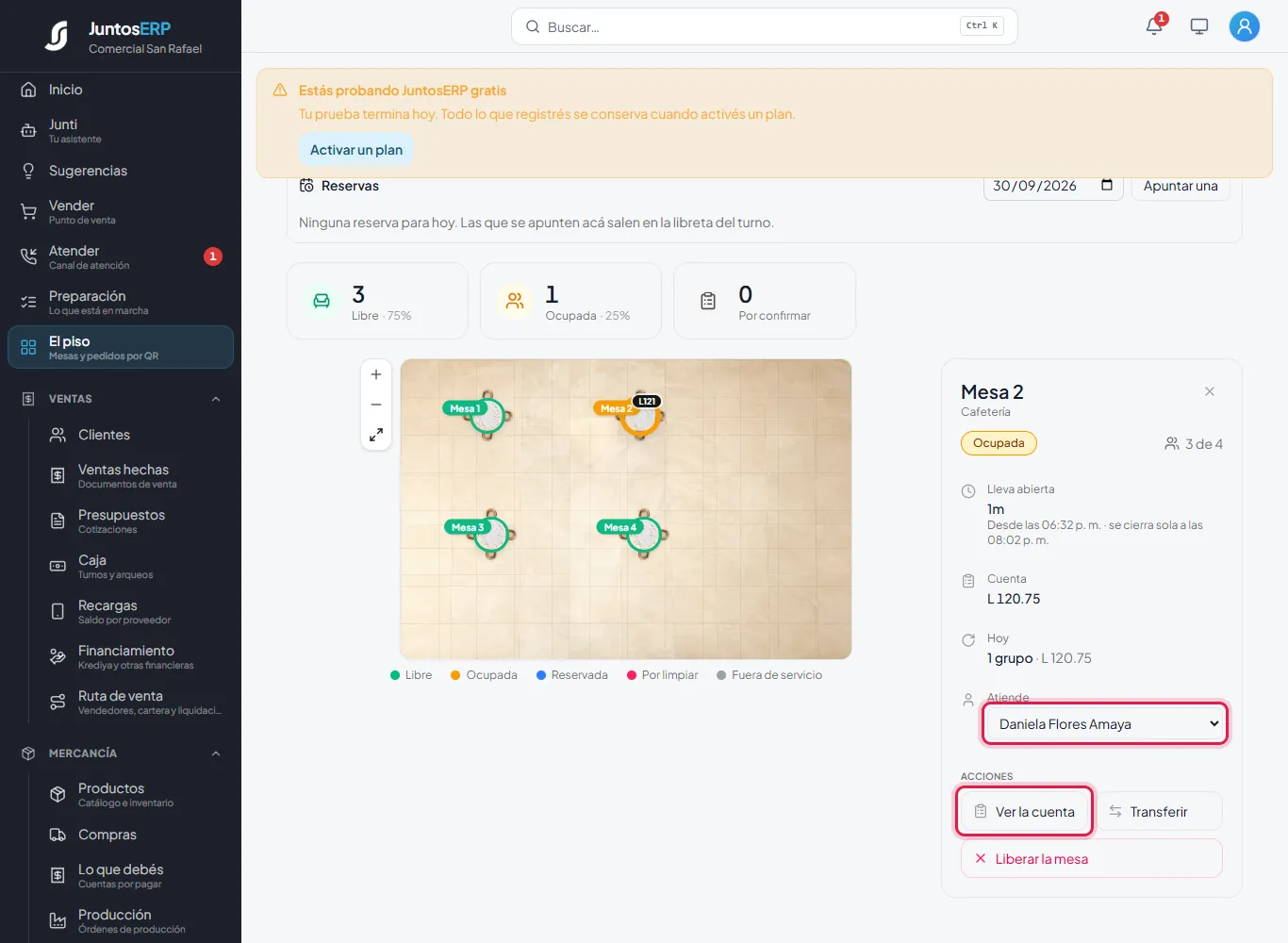
Task: Zoom out on the floor map
Action: coord(376,405)
